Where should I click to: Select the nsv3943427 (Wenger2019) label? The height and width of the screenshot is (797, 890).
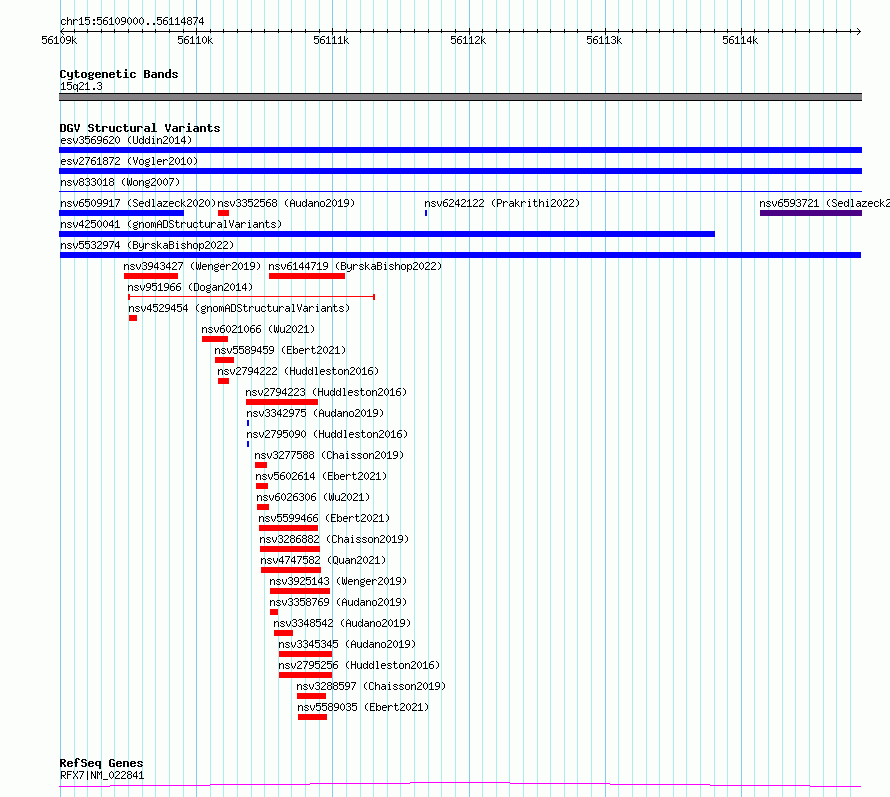pyautogui.click(x=192, y=266)
